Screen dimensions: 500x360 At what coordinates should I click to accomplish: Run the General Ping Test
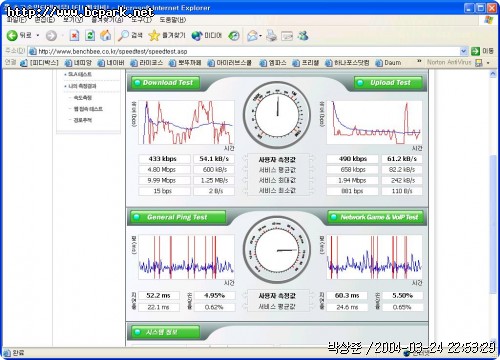pyautogui.click(x=178, y=217)
